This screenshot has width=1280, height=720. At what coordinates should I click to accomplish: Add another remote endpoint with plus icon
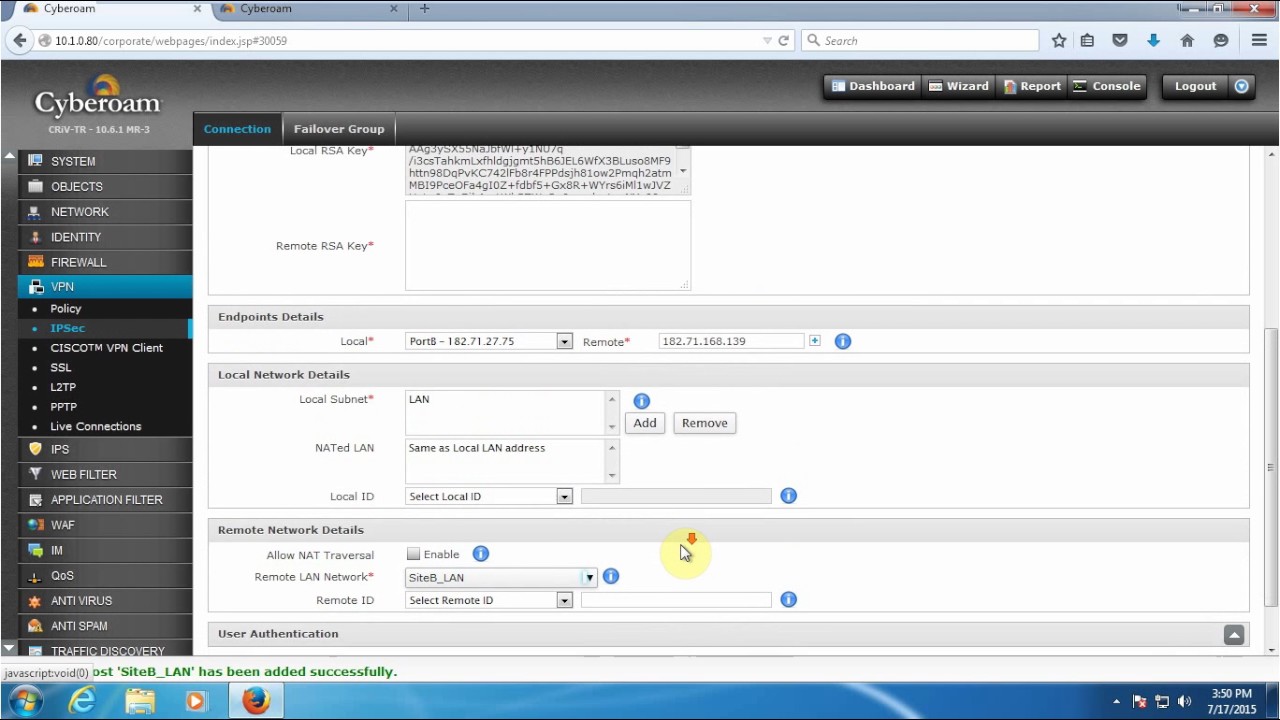pos(815,341)
